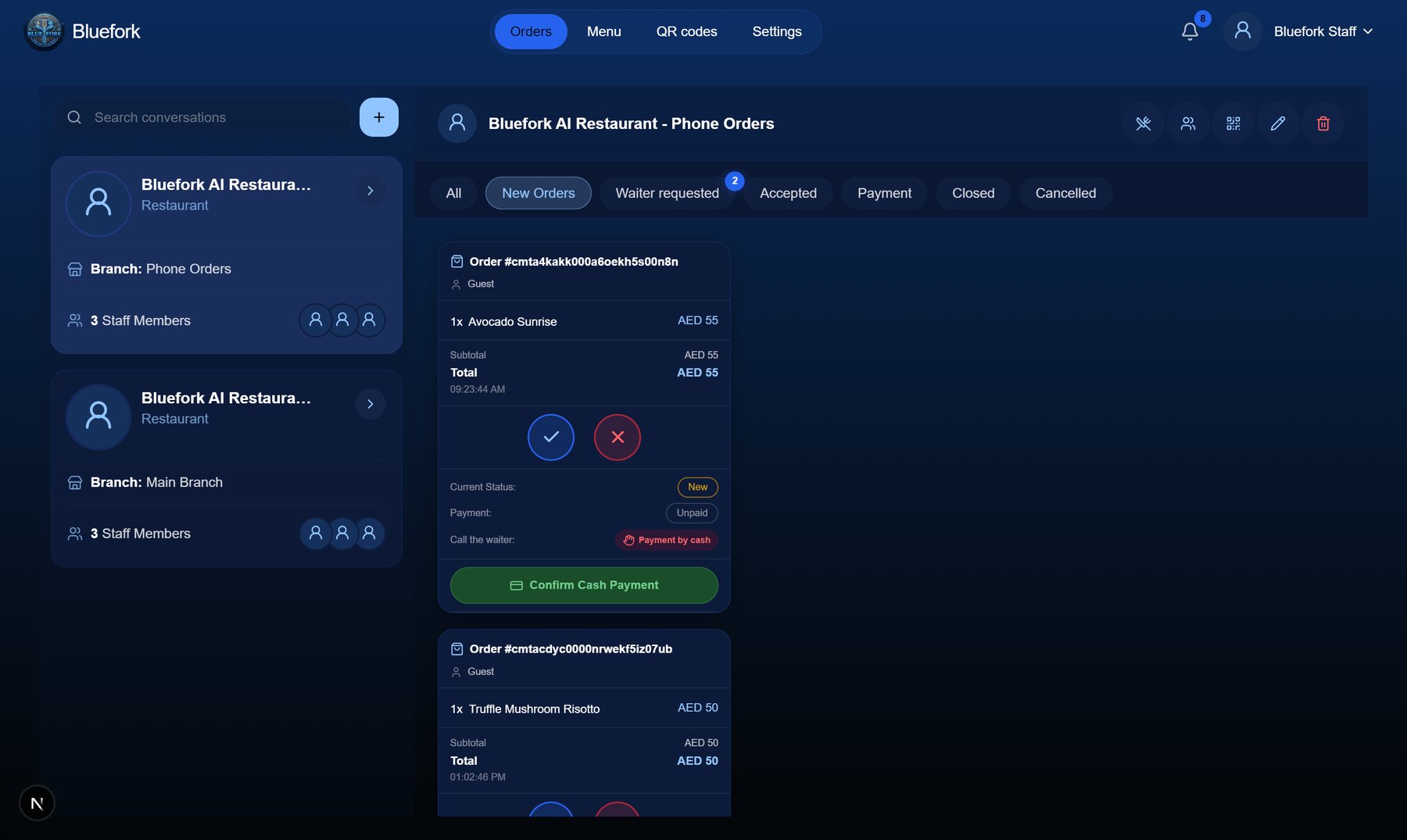This screenshot has height=840, width=1407.
Task: Click the 01:02:46 PM timestamp
Action: pos(478,777)
